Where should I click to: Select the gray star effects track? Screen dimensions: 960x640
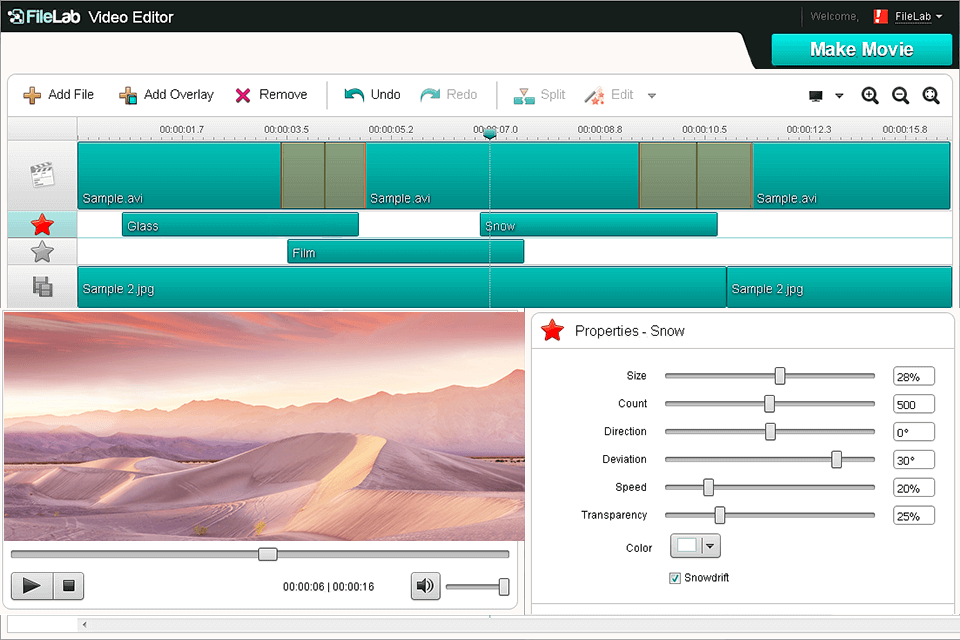42,252
